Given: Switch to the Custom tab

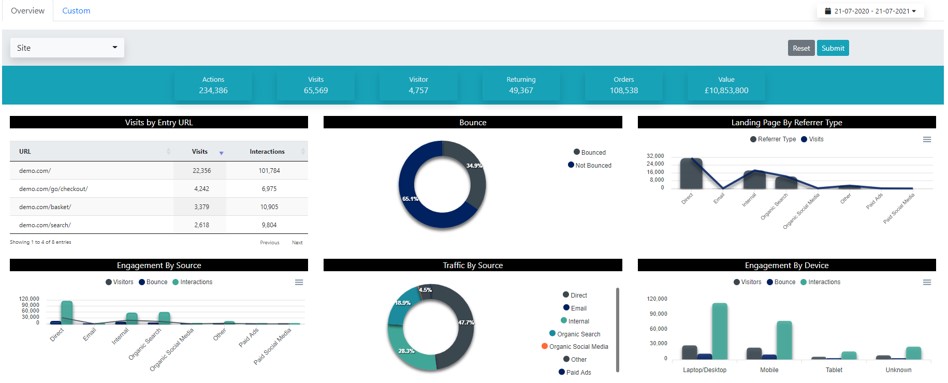Looking at the screenshot, I should point(76,11).
